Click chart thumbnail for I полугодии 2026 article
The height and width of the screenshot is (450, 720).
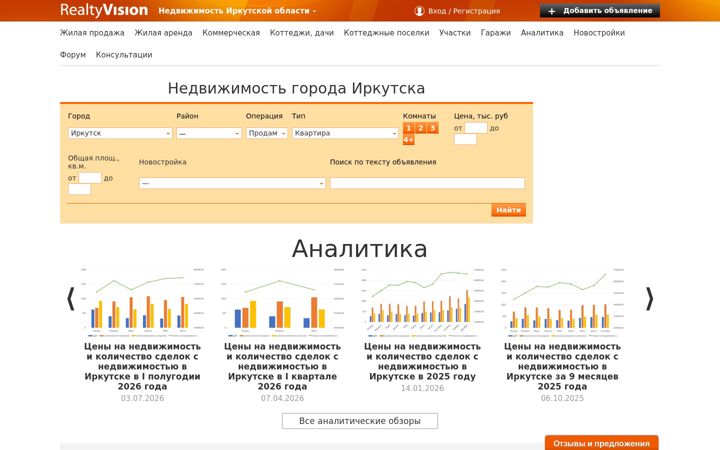pos(142,302)
